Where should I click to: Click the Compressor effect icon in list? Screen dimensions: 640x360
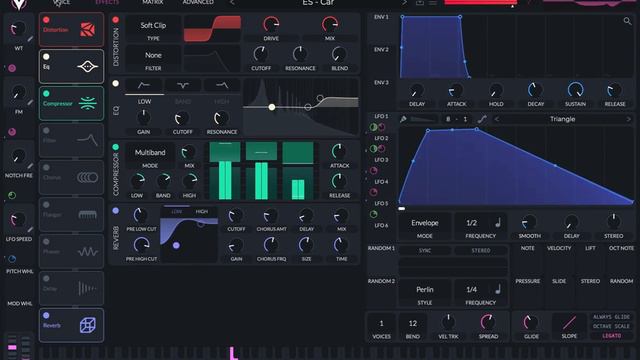coord(88,103)
